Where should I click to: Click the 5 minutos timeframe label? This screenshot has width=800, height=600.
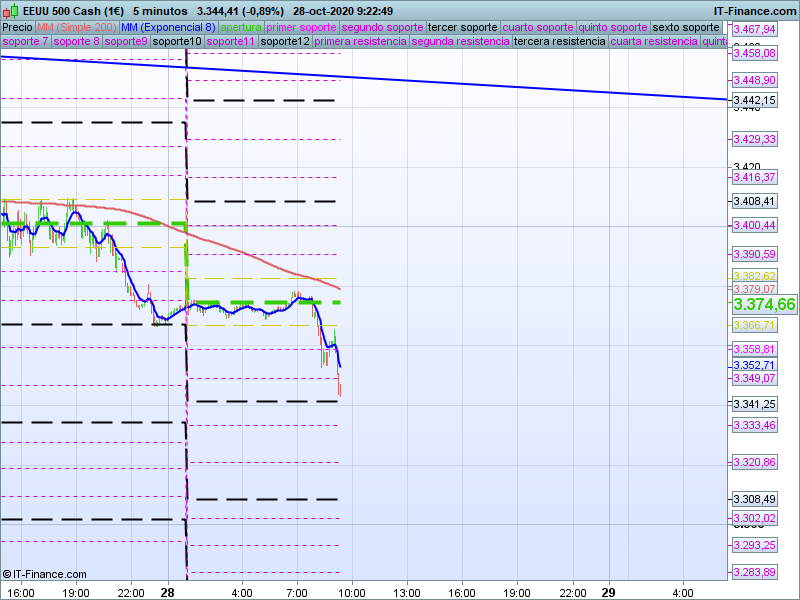pos(160,10)
